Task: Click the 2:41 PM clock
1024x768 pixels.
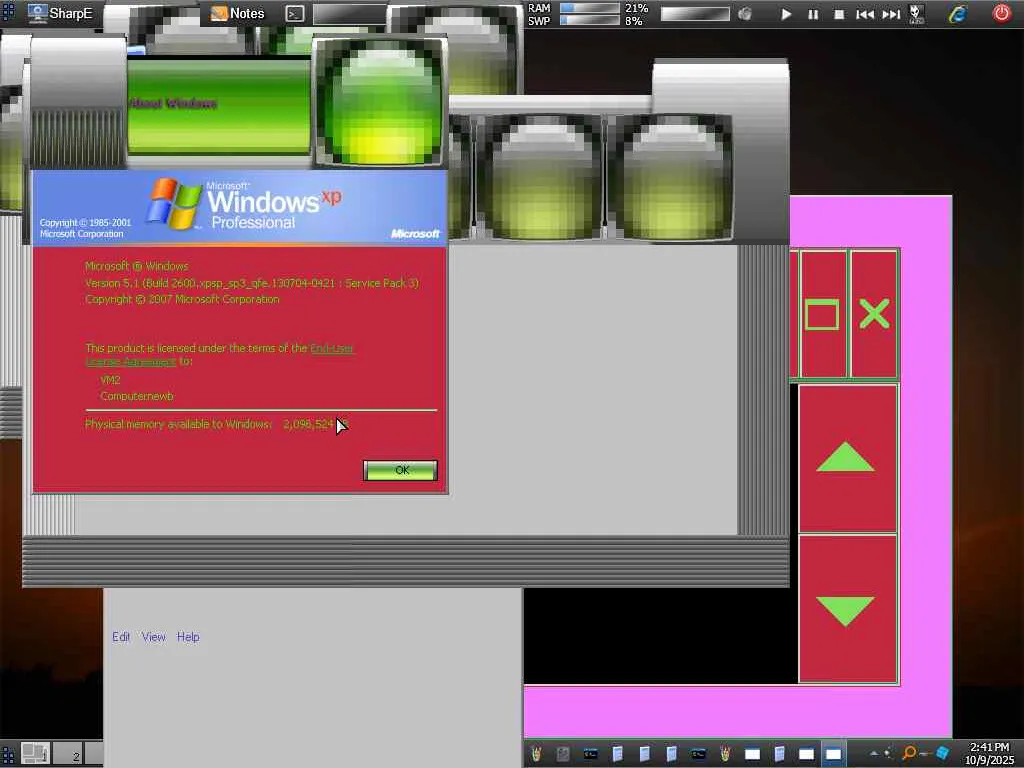Action: [989, 747]
